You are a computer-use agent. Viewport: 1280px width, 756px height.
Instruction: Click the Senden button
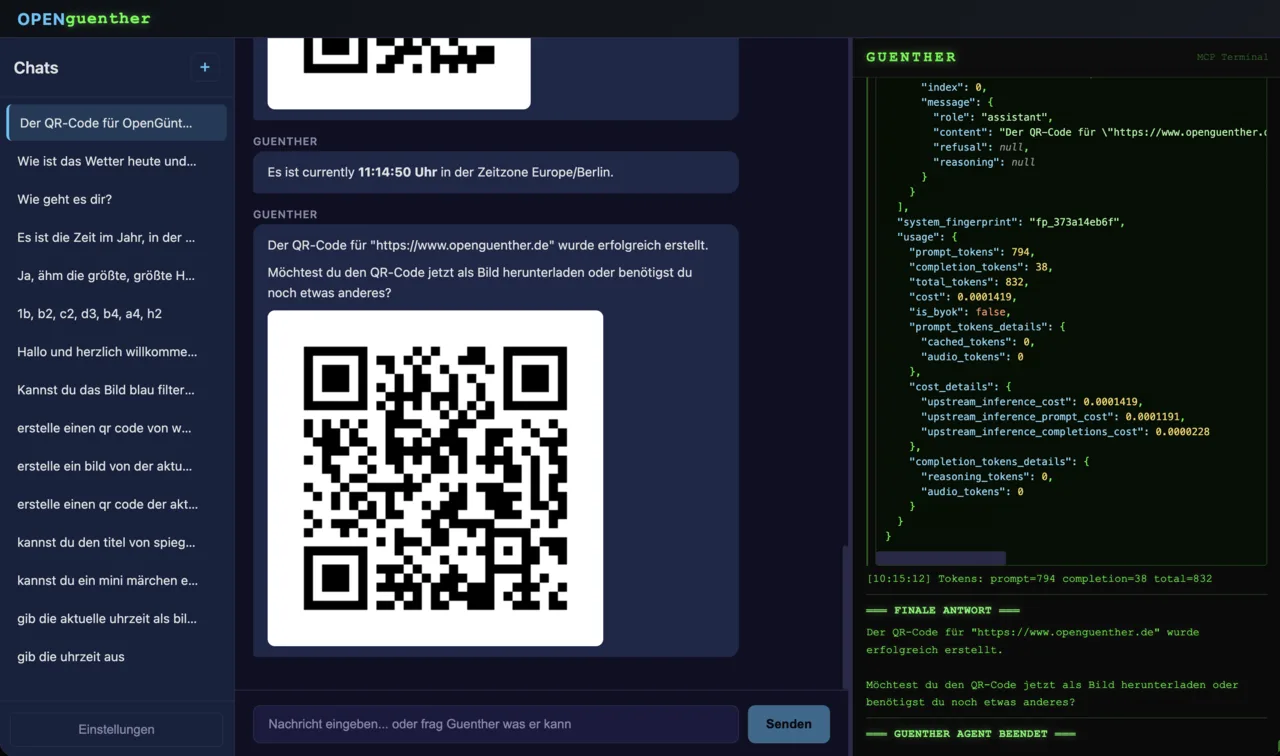tap(789, 724)
